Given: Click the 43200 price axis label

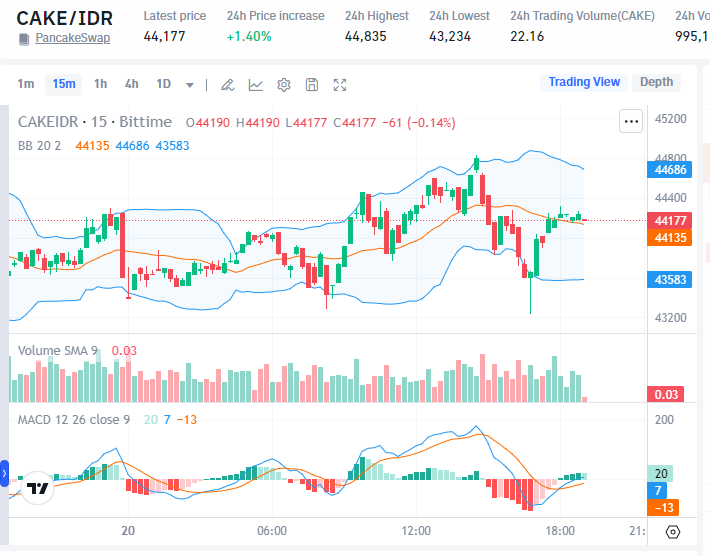Looking at the screenshot, I should [x=671, y=318].
